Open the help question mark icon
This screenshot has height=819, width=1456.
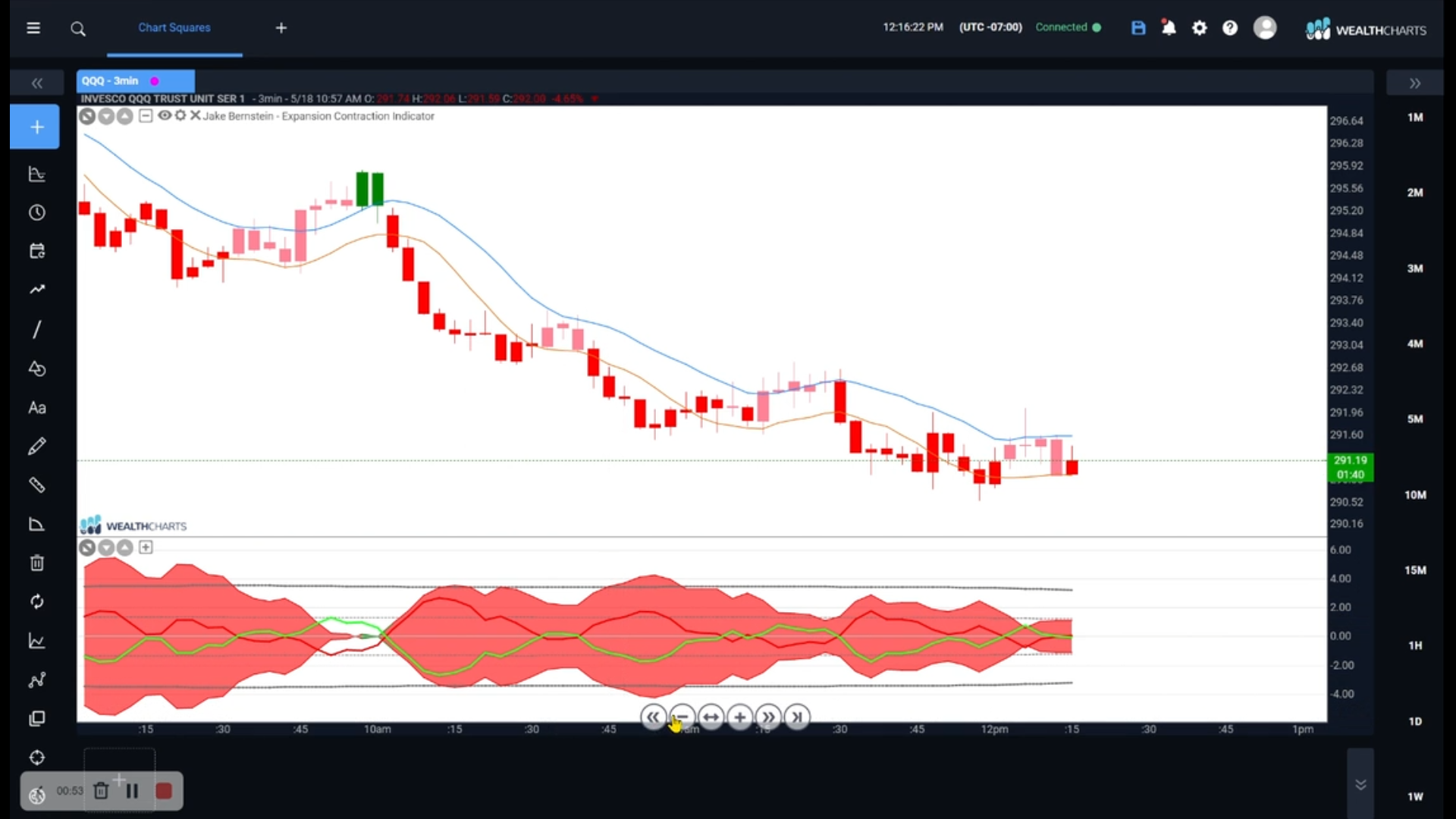(x=1230, y=28)
